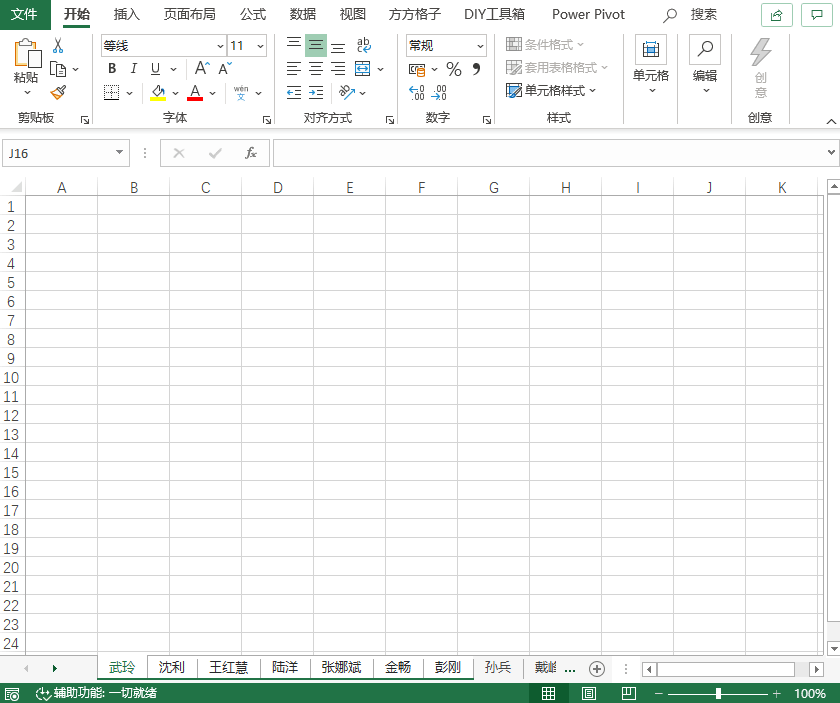Increase font size with the large A

[x=202, y=68]
